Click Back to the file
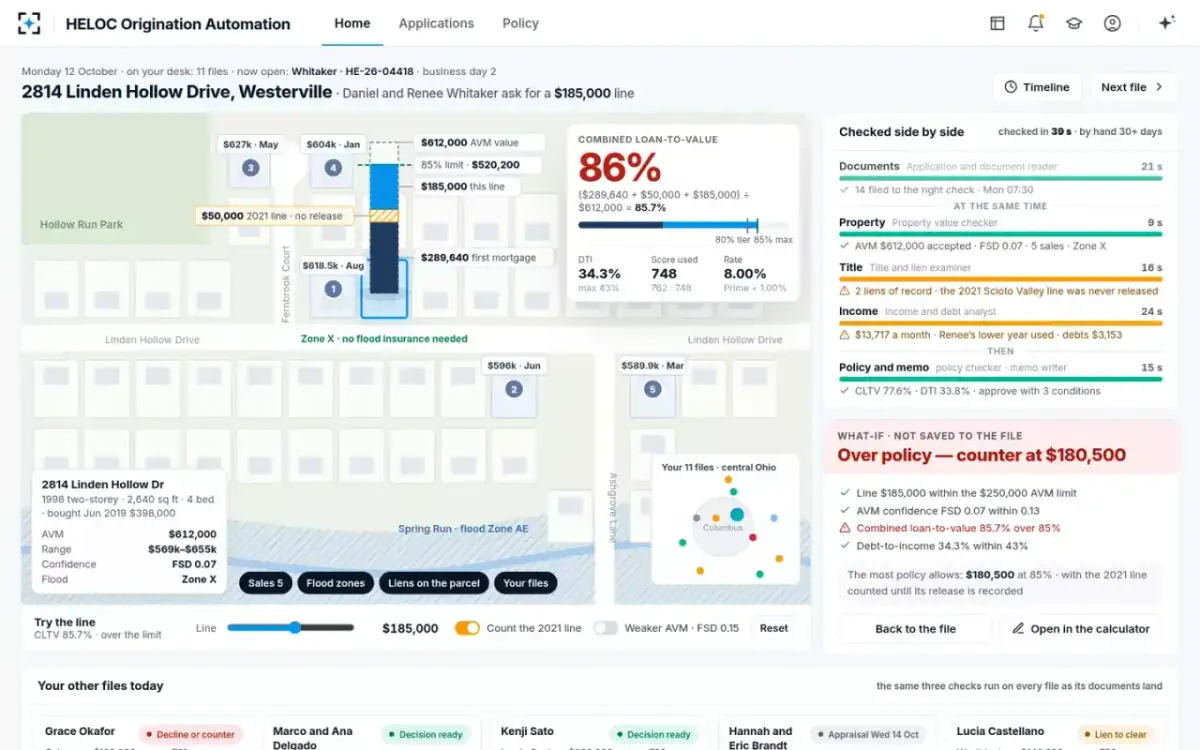Screen dimensions: 1200x750 pos(915,628)
